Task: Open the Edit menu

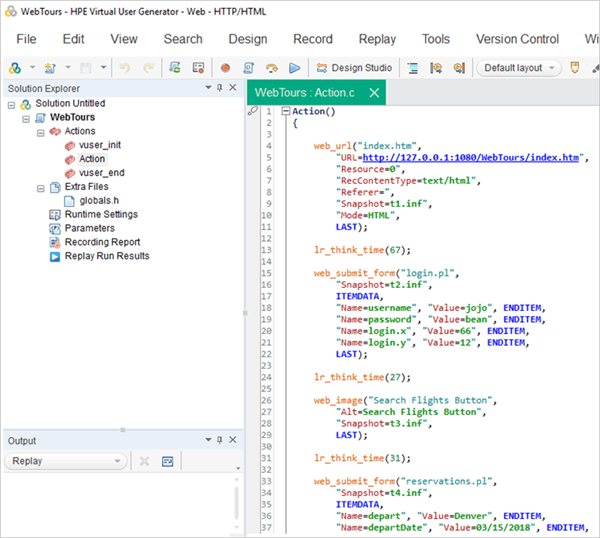Action: pyautogui.click(x=73, y=39)
